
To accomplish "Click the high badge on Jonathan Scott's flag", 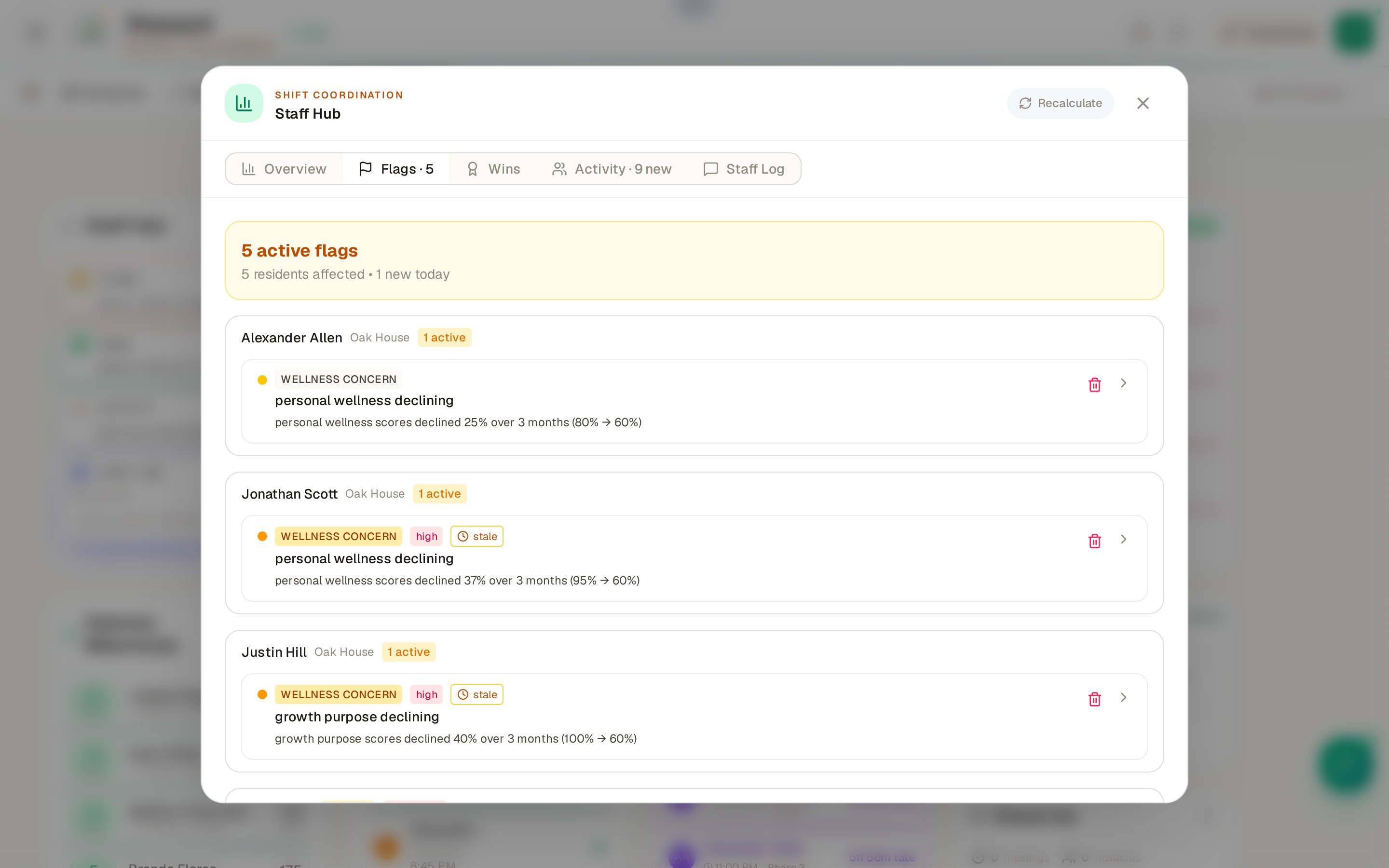I will coord(426,536).
